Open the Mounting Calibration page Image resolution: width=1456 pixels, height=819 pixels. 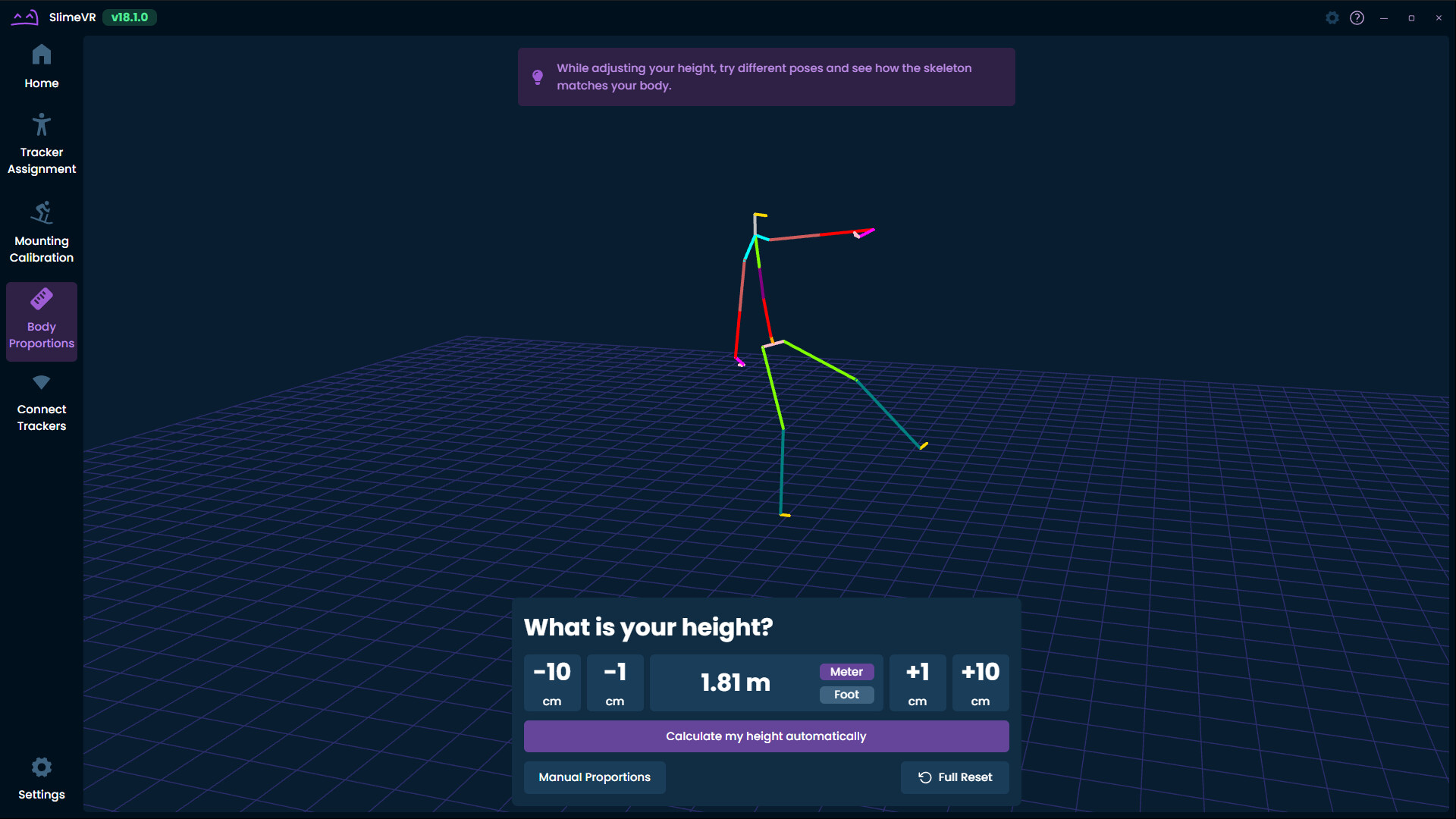tap(41, 231)
